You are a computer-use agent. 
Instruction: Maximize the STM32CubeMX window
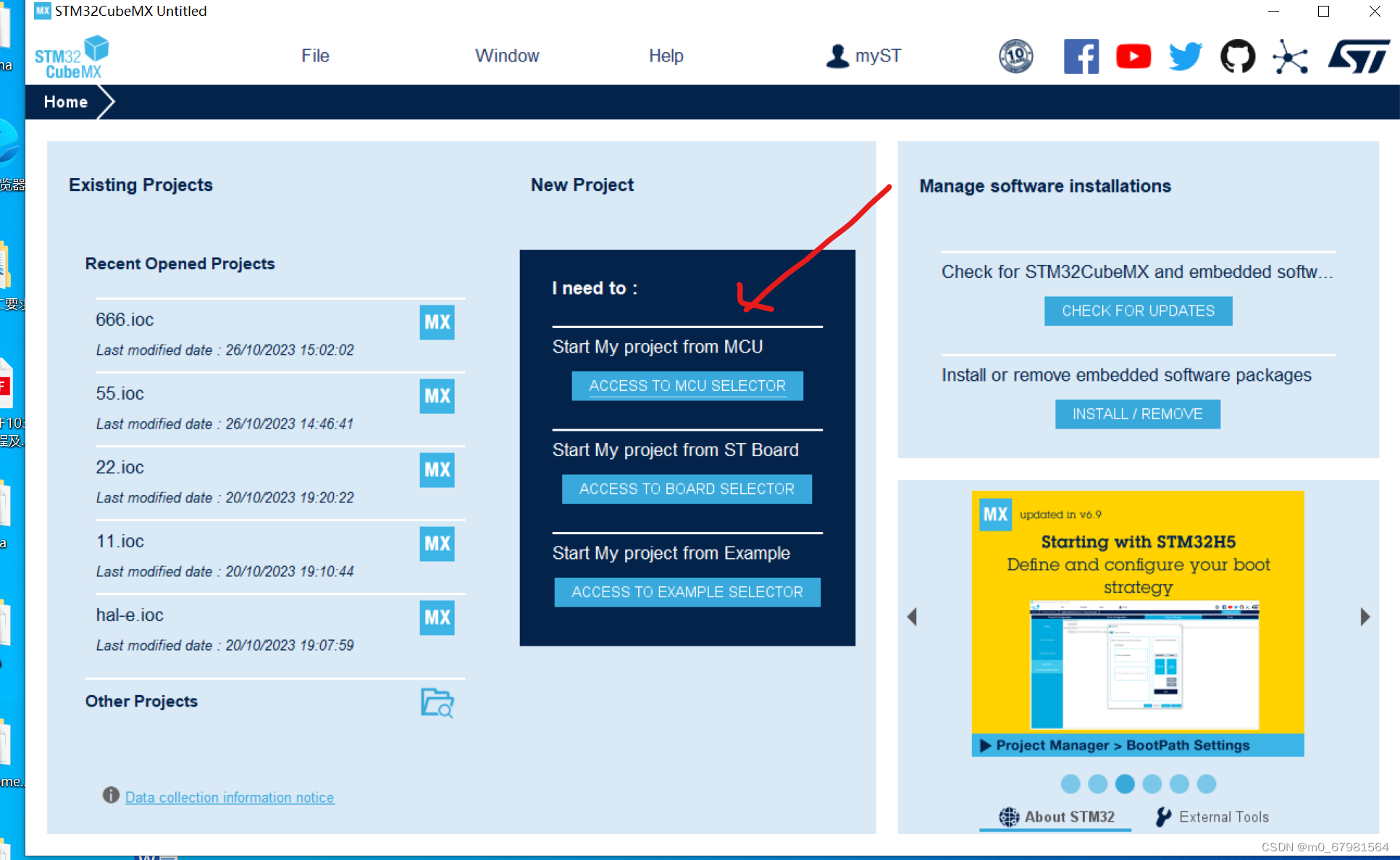[1323, 11]
